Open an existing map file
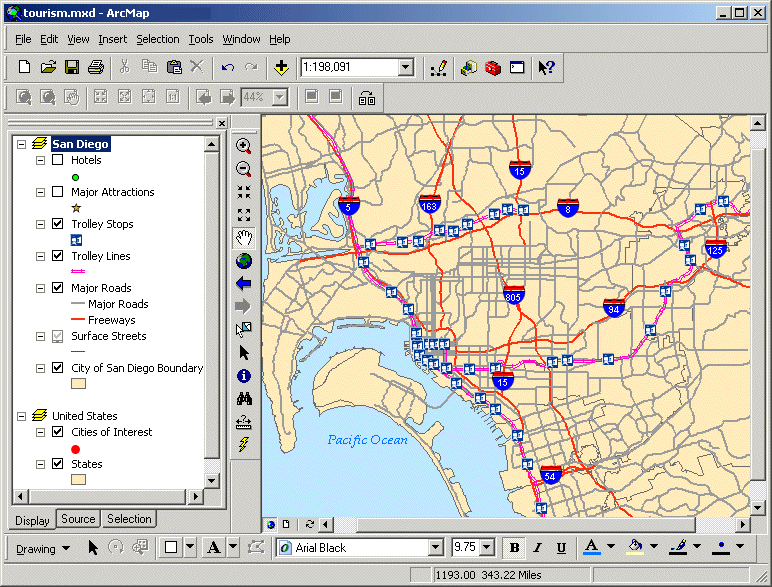 click(x=48, y=67)
